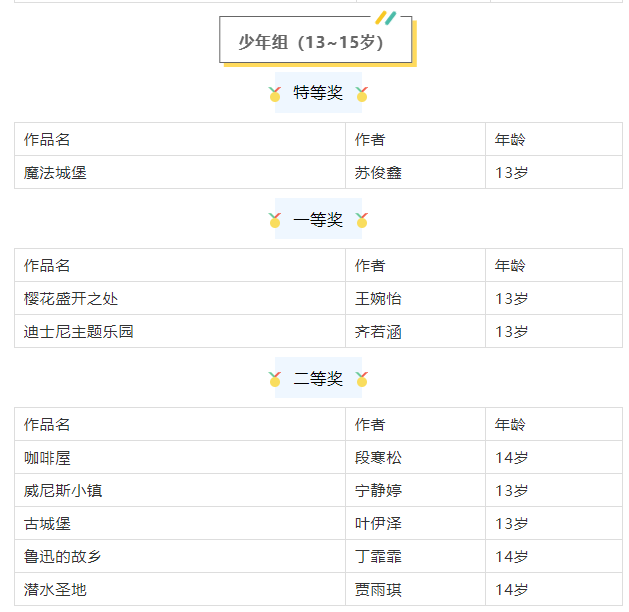Image resolution: width=629 pixels, height=612 pixels.
Task: Click the 二等奖 section heading
Action: tap(318, 378)
